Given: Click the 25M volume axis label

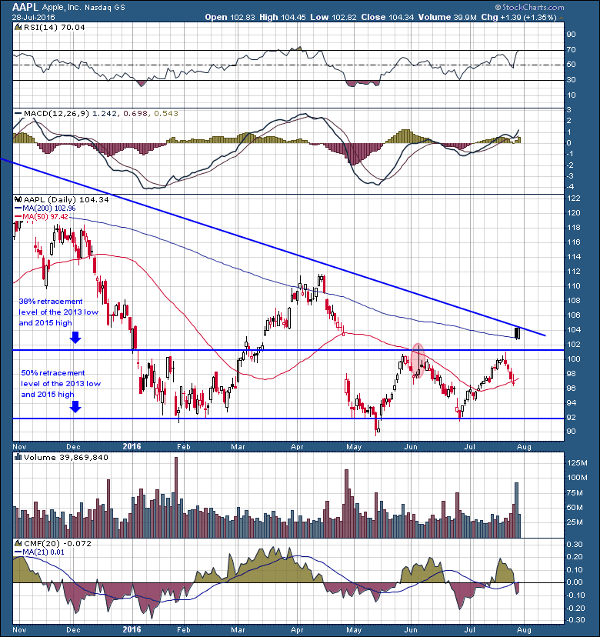Looking at the screenshot, I should [577, 522].
